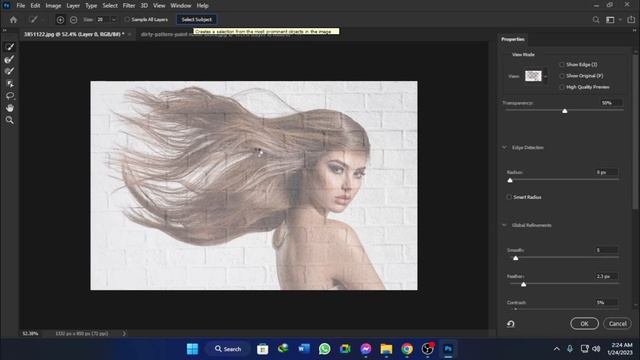Click the search magnifier in options bar
This screenshot has width=640, height=360.
tap(596, 20)
